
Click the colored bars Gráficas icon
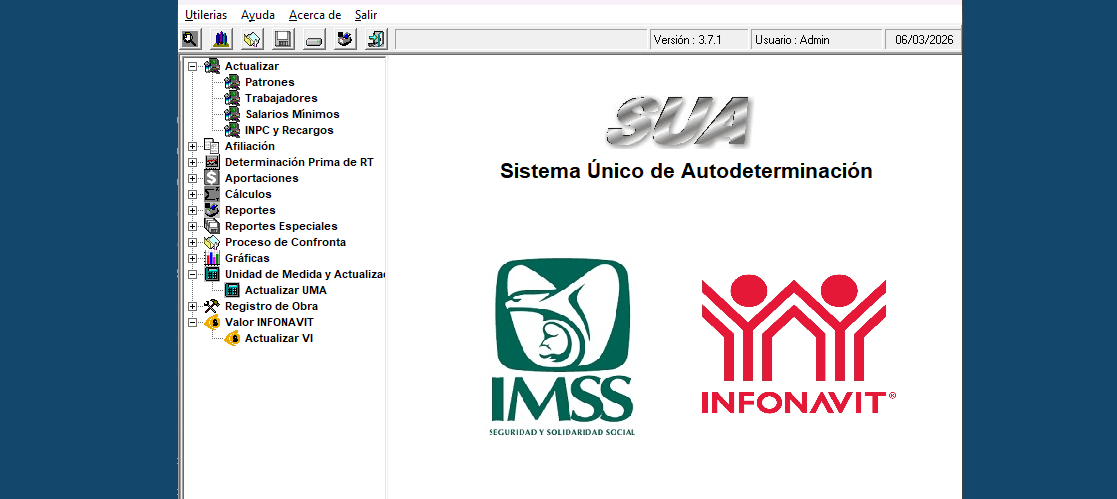[212, 258]
